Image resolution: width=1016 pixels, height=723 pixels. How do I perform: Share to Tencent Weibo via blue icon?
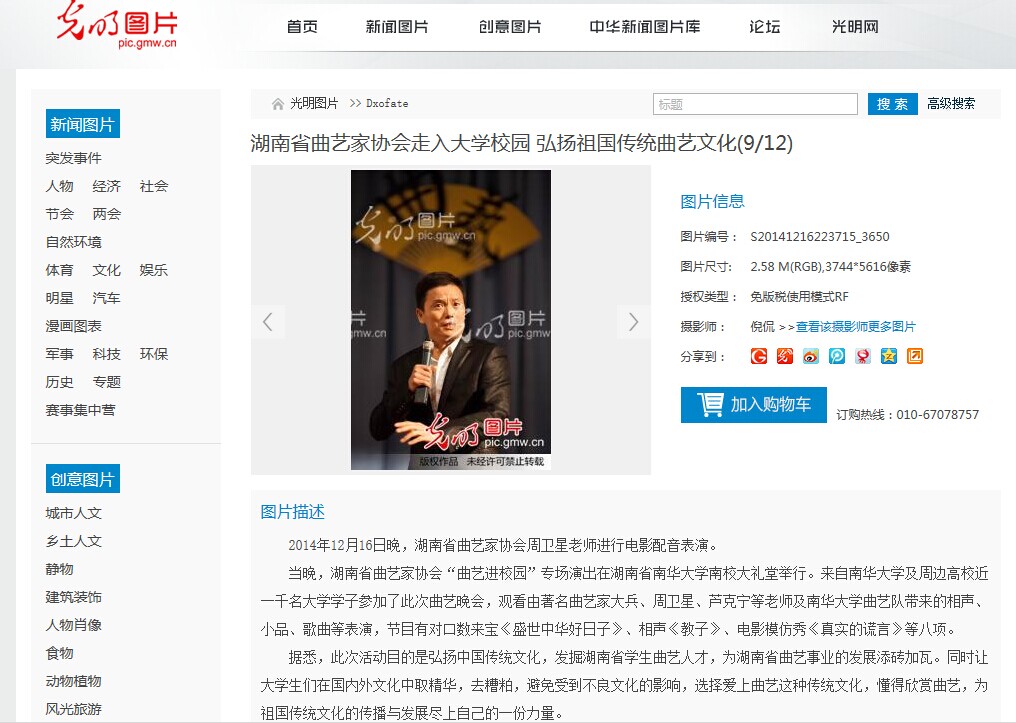(837, 356)
